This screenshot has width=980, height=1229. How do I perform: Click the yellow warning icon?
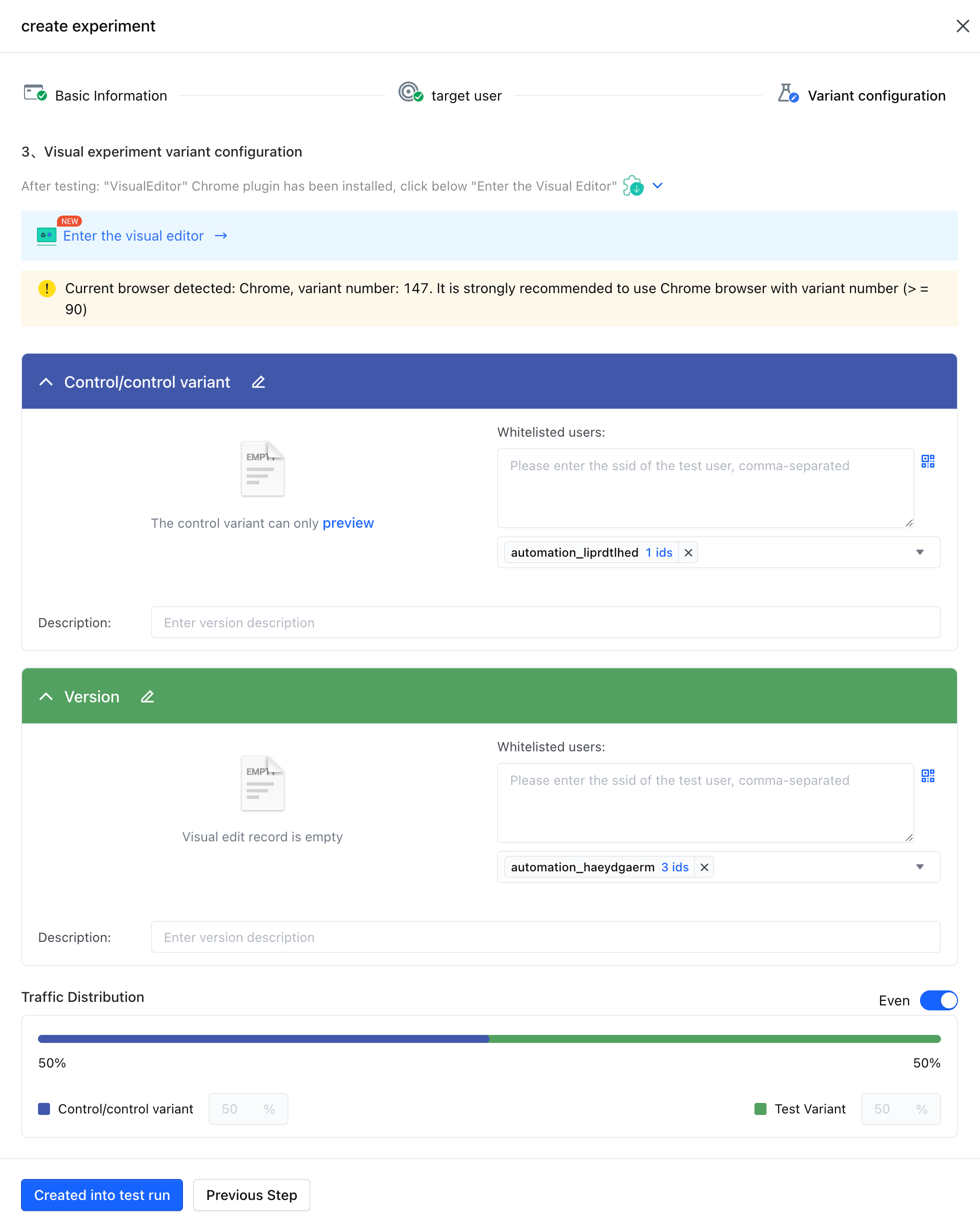coord(46,289)
